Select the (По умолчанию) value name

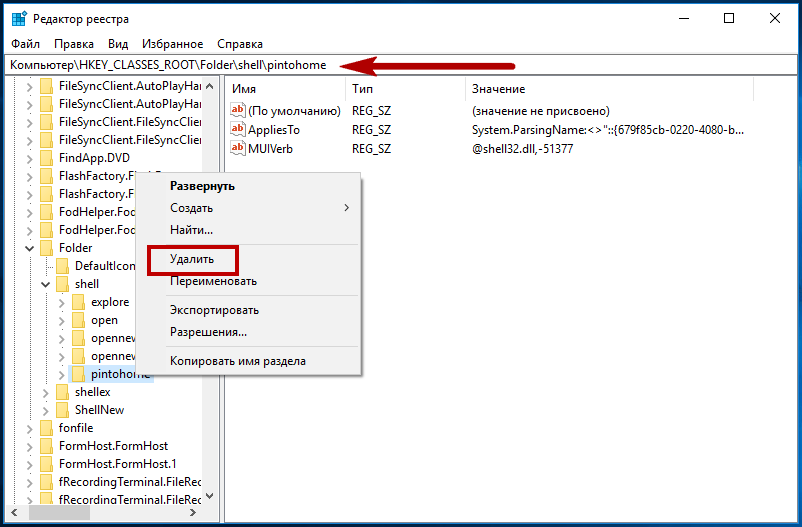294,111
